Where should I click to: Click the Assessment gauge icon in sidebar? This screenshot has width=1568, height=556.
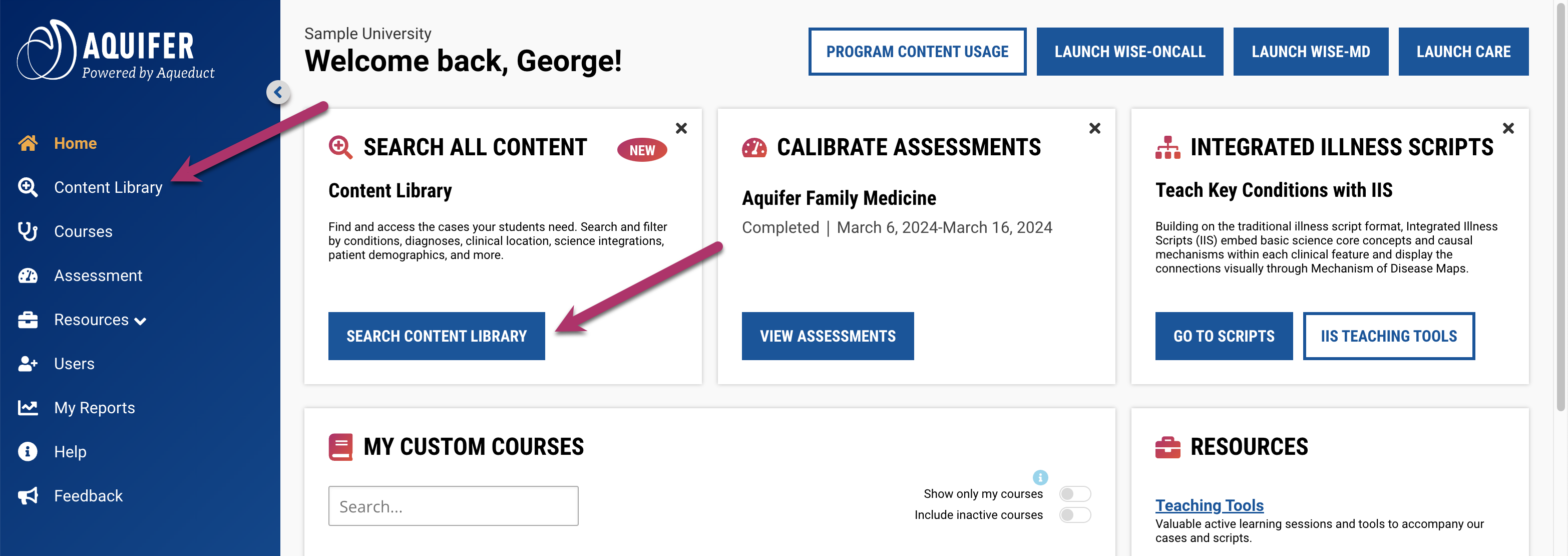pyautogui.click(x=28, y=274)
